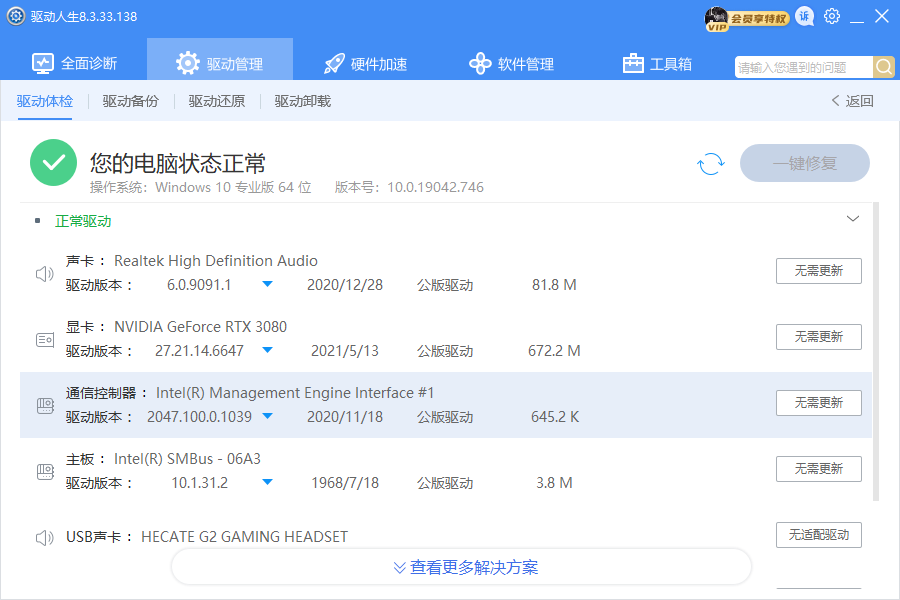The width and height of the screenshot is (900, 600).
Task: Open version dropdown for NVIDIA 27.21.14.6647
Action: point(267,350)
